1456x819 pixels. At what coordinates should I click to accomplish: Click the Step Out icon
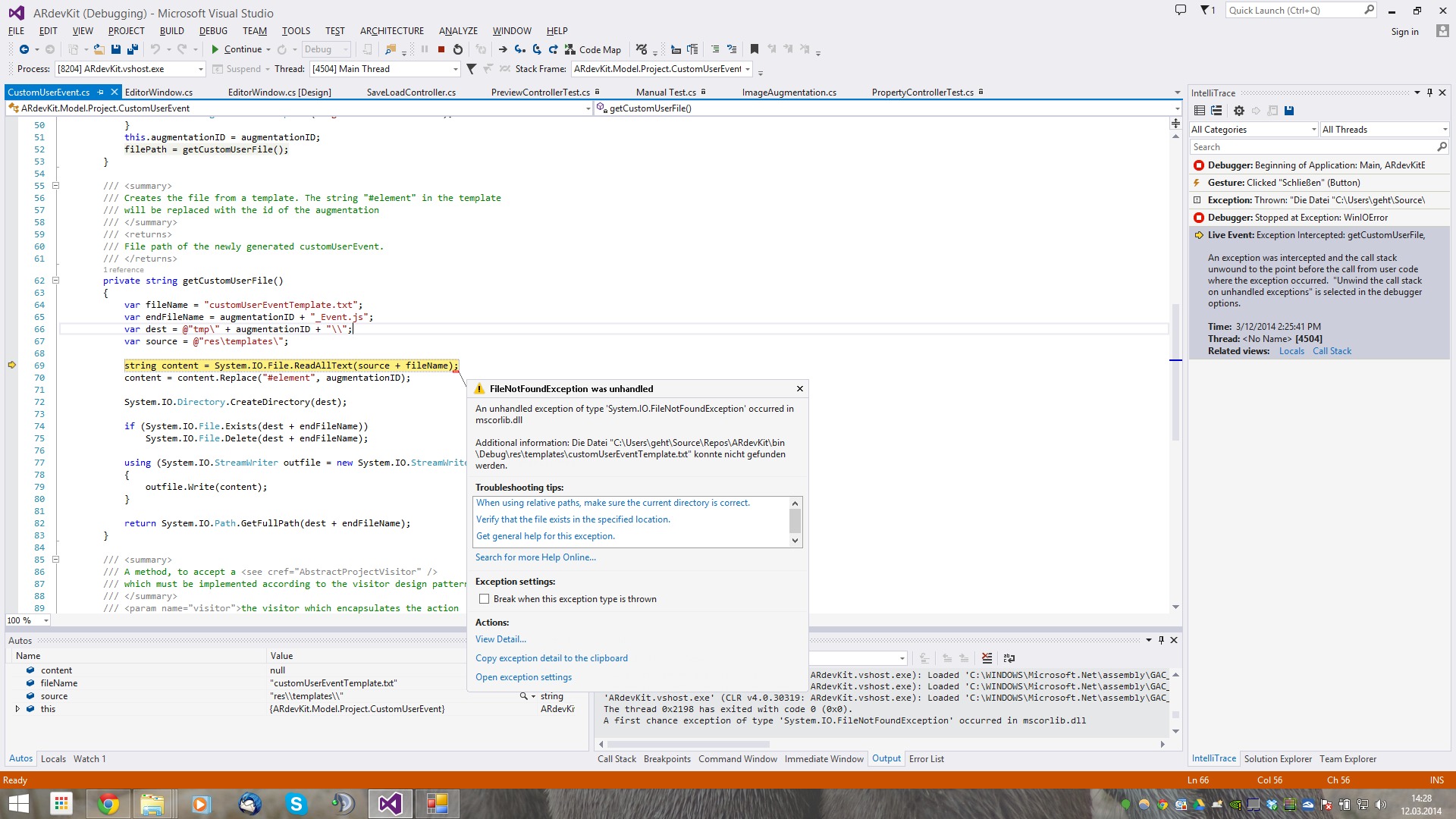point(554,49)
